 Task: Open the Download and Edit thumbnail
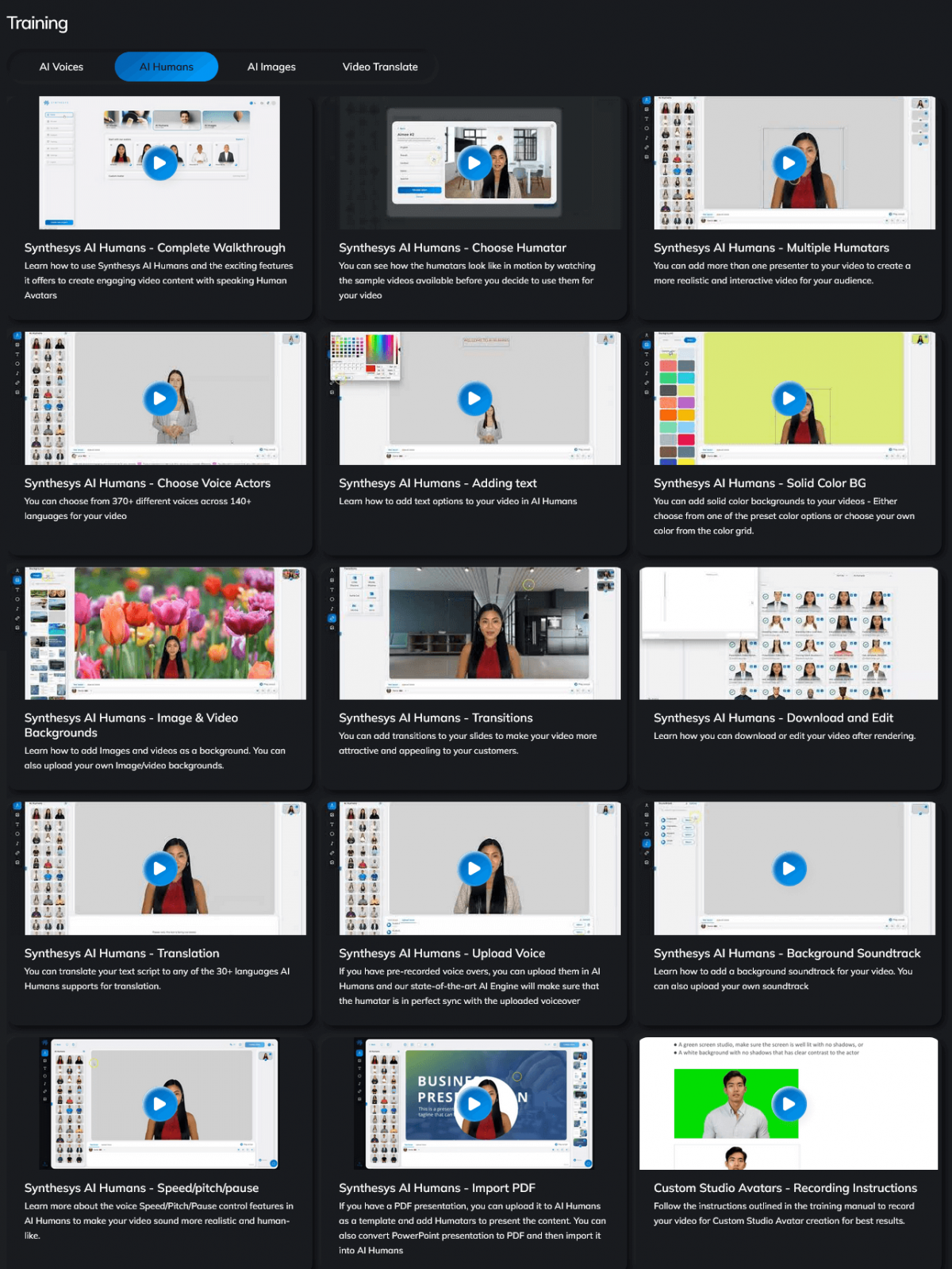pyautogui.click(x=789, y=633)
